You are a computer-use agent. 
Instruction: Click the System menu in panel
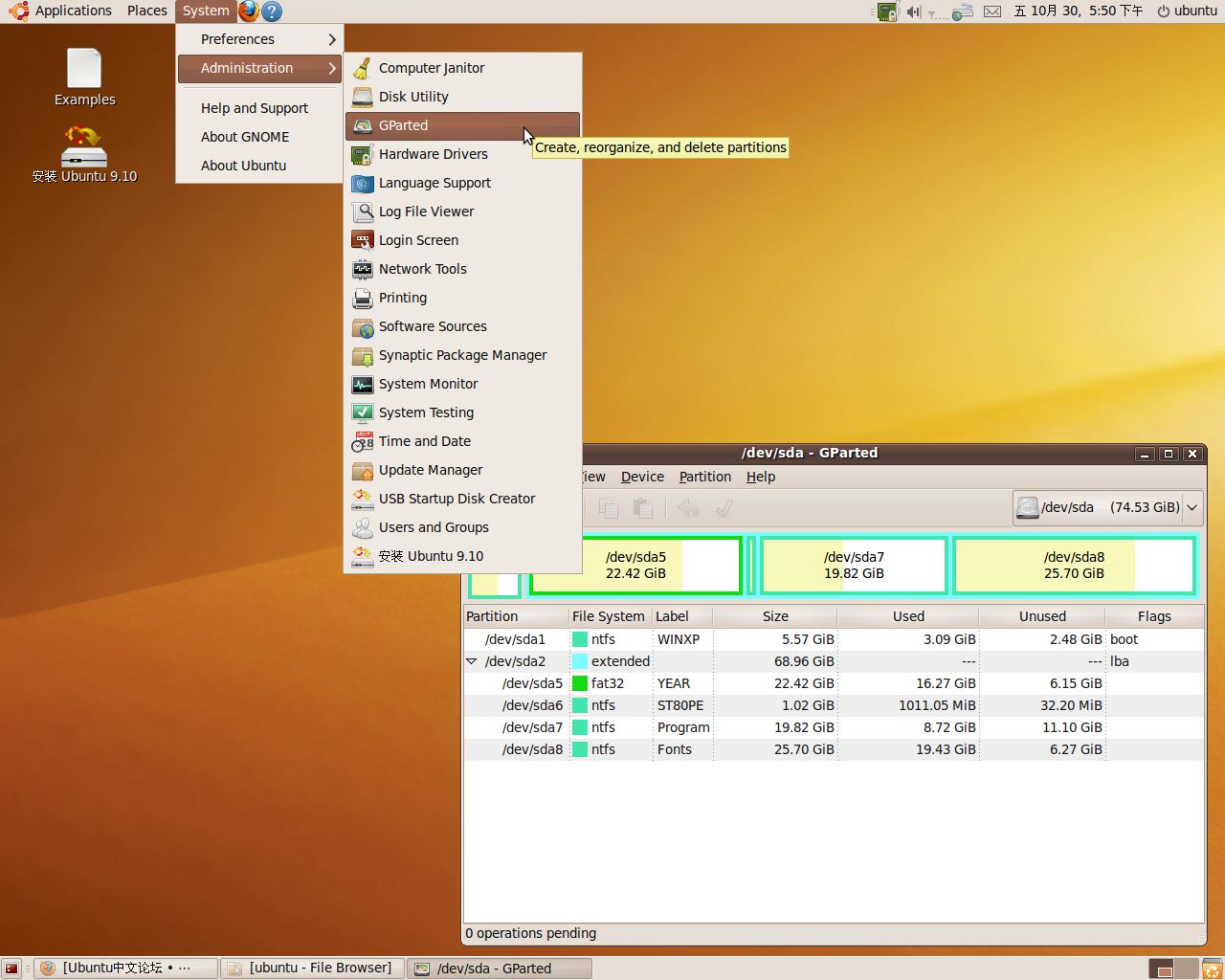pyautogui.click(x=206, y=11)
